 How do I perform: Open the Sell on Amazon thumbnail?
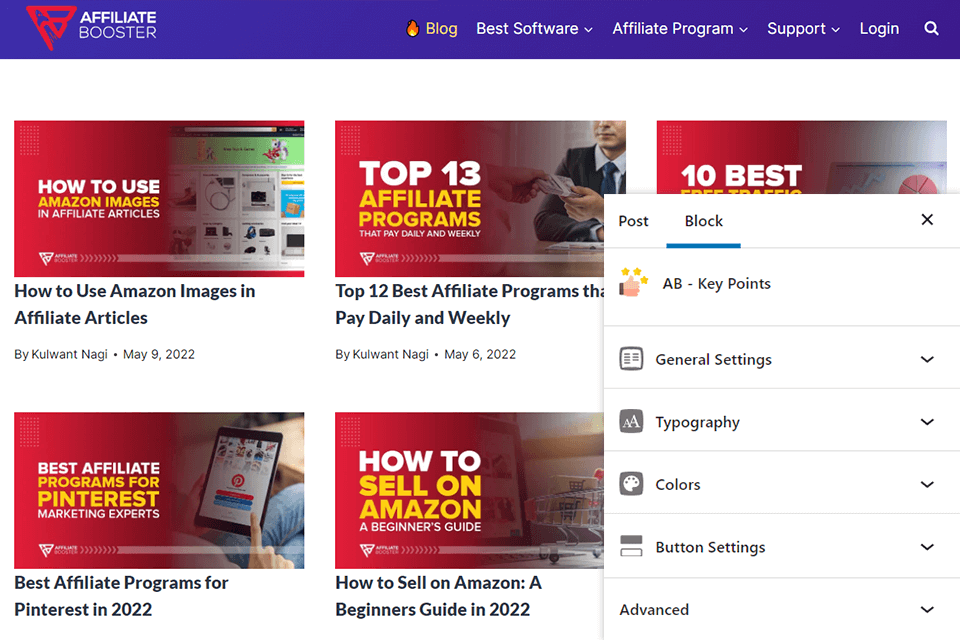470,490
